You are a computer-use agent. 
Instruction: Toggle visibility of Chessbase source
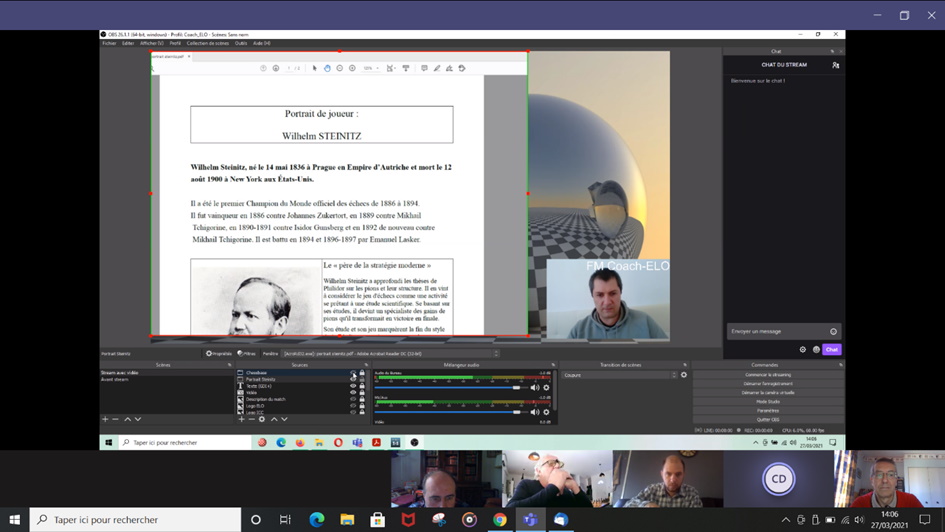pyautogui.click(x=353, y=373)
